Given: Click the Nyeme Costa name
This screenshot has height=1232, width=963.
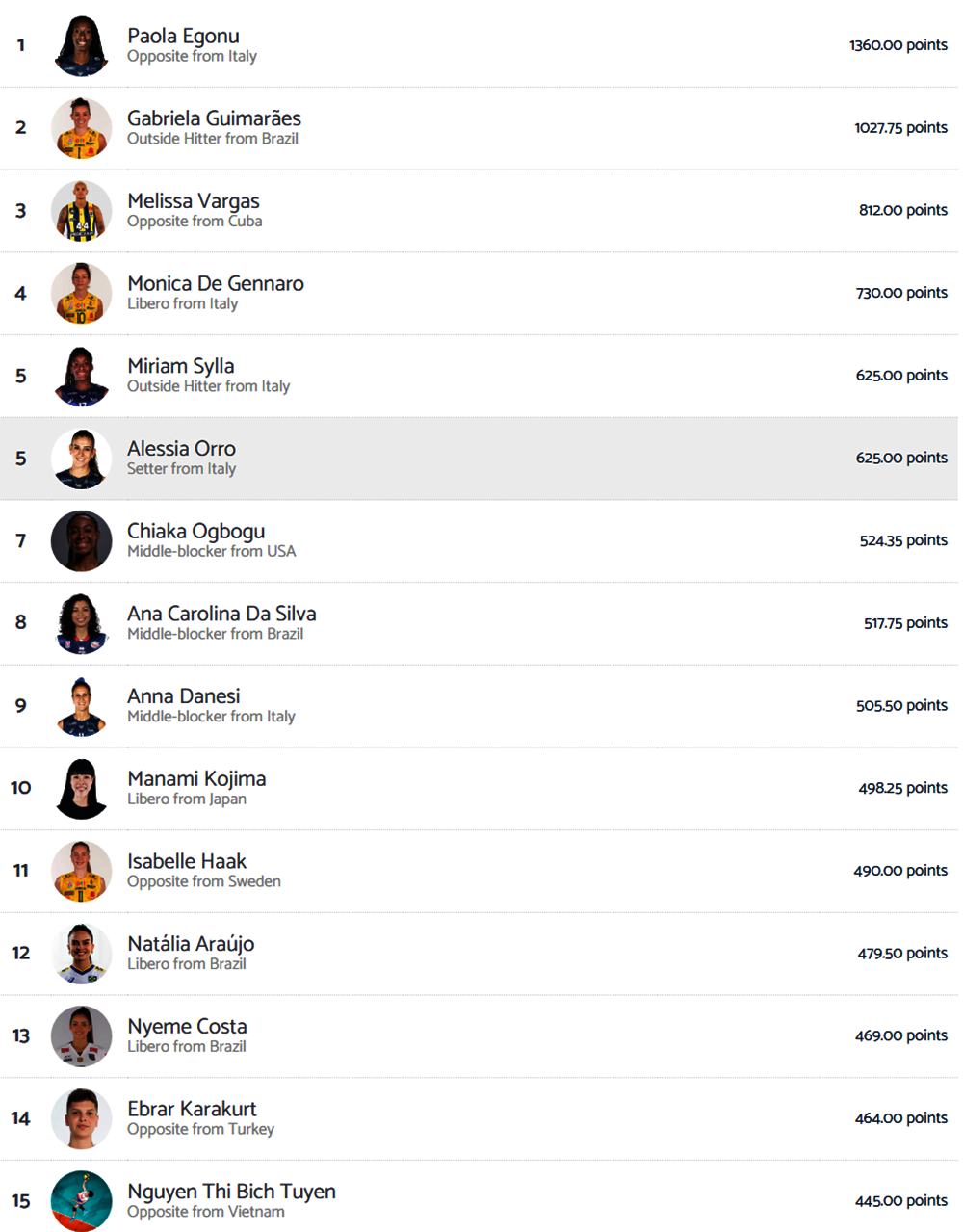Looking at the screenshot, I should [187, 1027].
